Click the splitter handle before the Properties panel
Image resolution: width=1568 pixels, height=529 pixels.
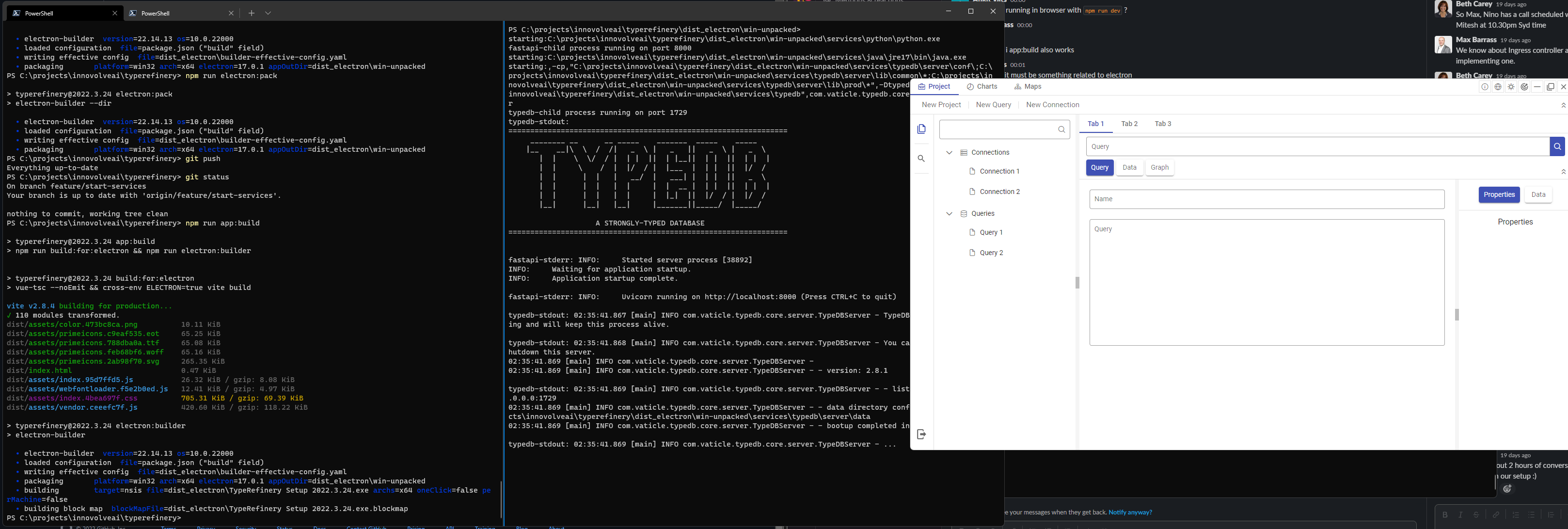[1457, 315]
